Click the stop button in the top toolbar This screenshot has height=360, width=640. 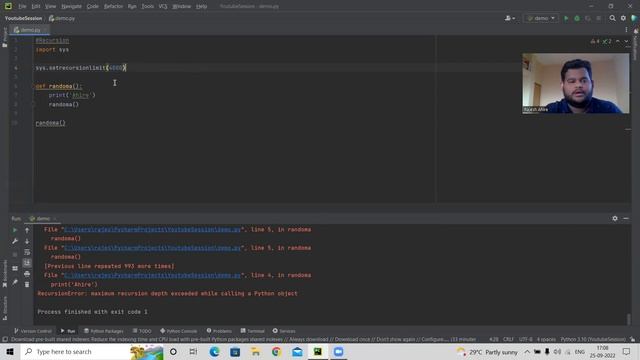coord(599,18)
